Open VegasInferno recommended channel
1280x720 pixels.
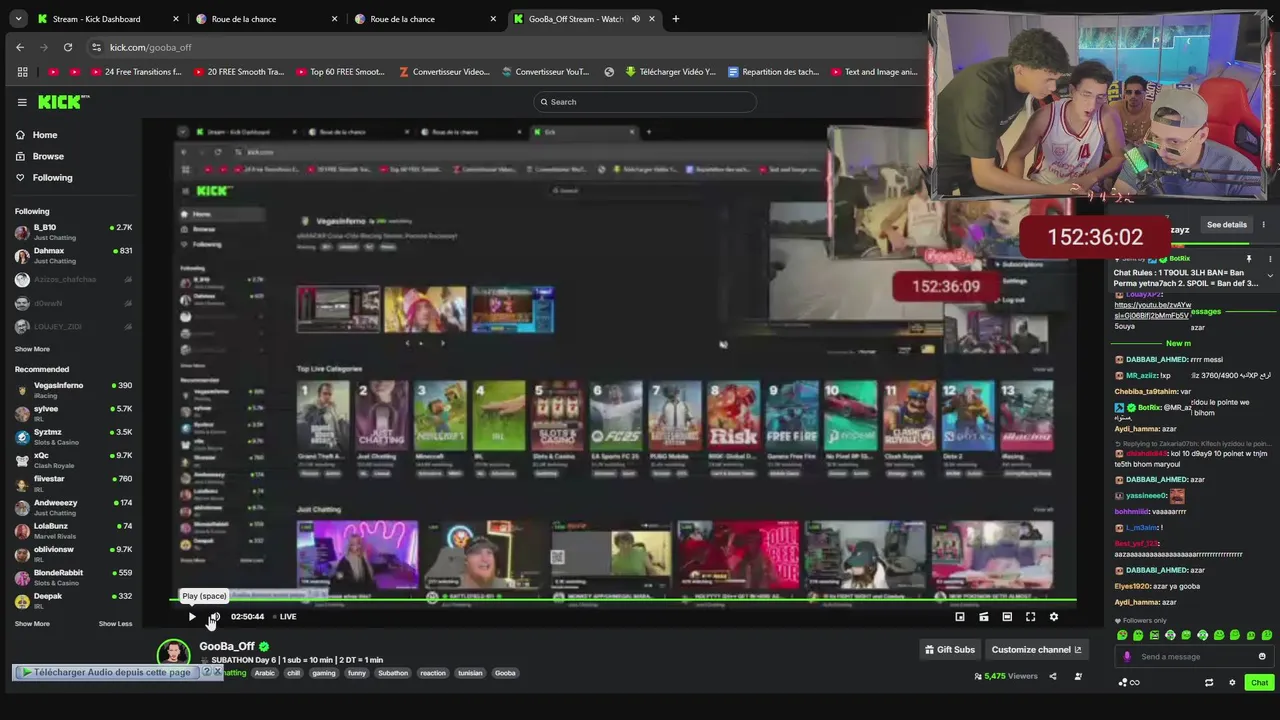tap(73, 389)
